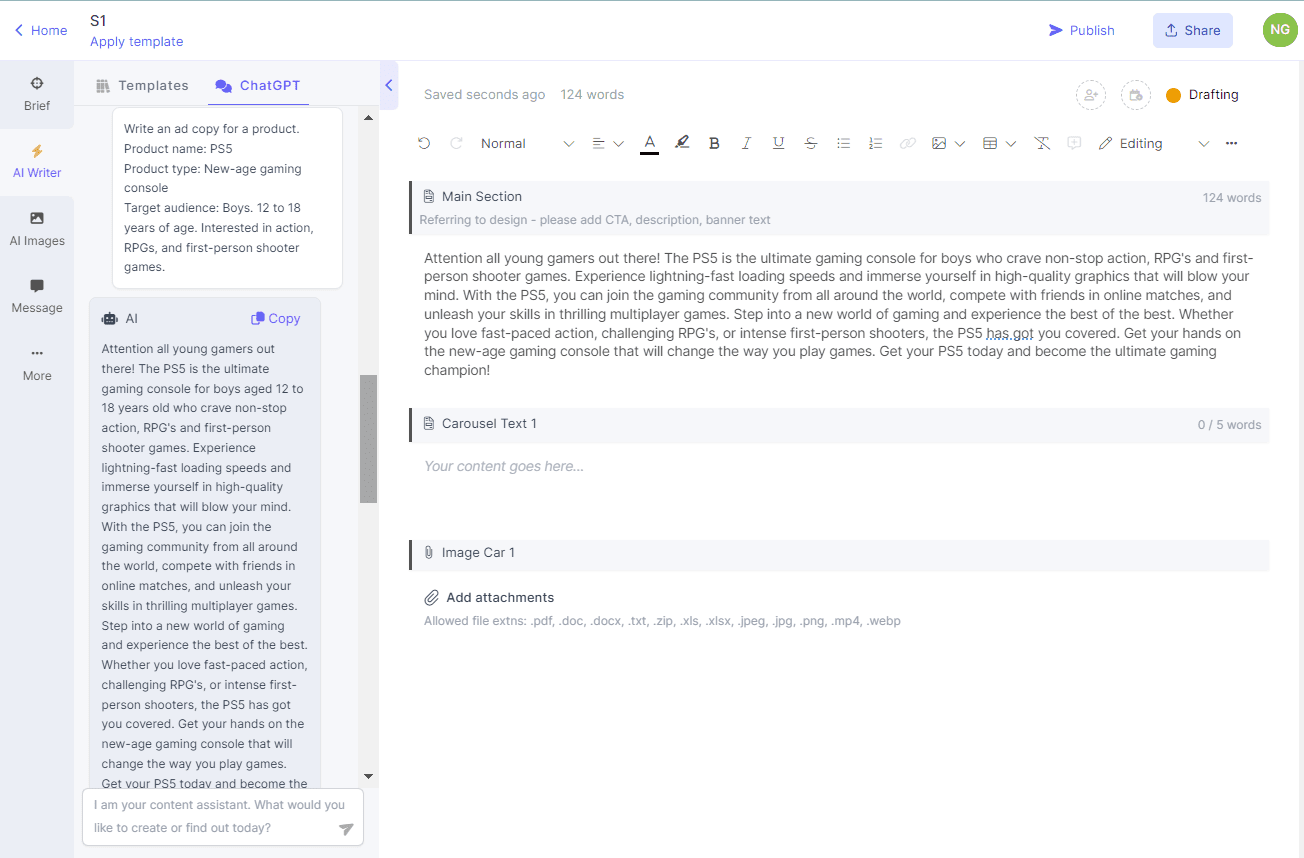The width and height of the screenshot is (1304, 858).
Task: Click the '0 / 5 words' counter
Action: click(x=1229, y=425)
